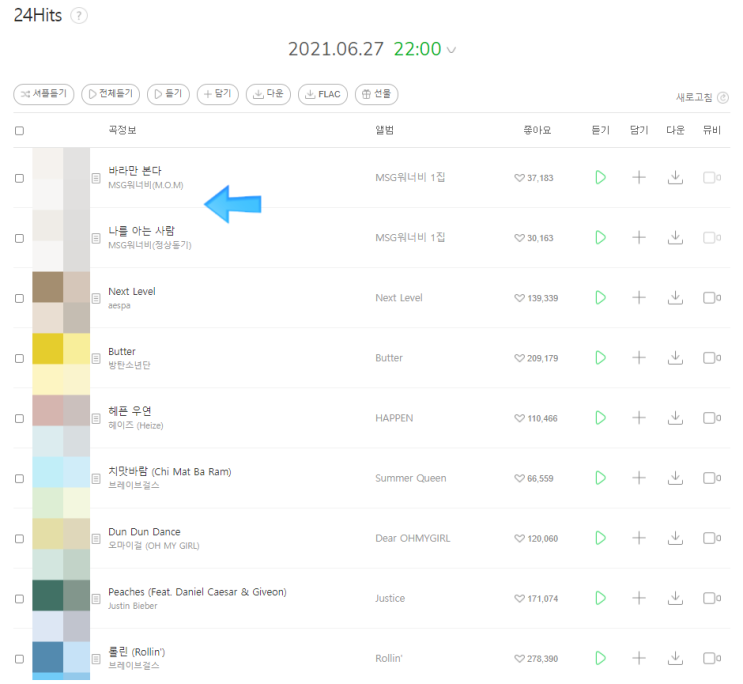Open artist link 방탄소년단
The width and height of the screenshot is (743, 684).
(x=129, y=365)
